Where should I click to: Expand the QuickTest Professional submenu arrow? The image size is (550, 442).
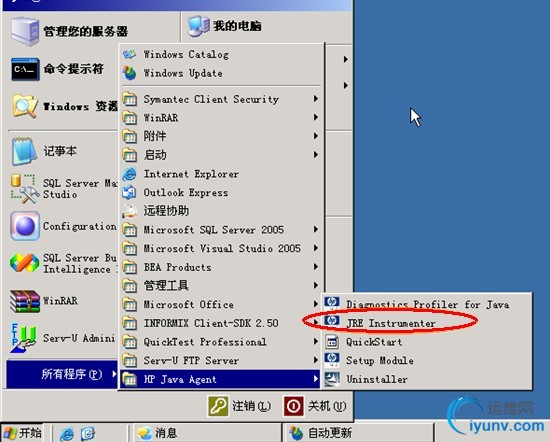[316, 341]
